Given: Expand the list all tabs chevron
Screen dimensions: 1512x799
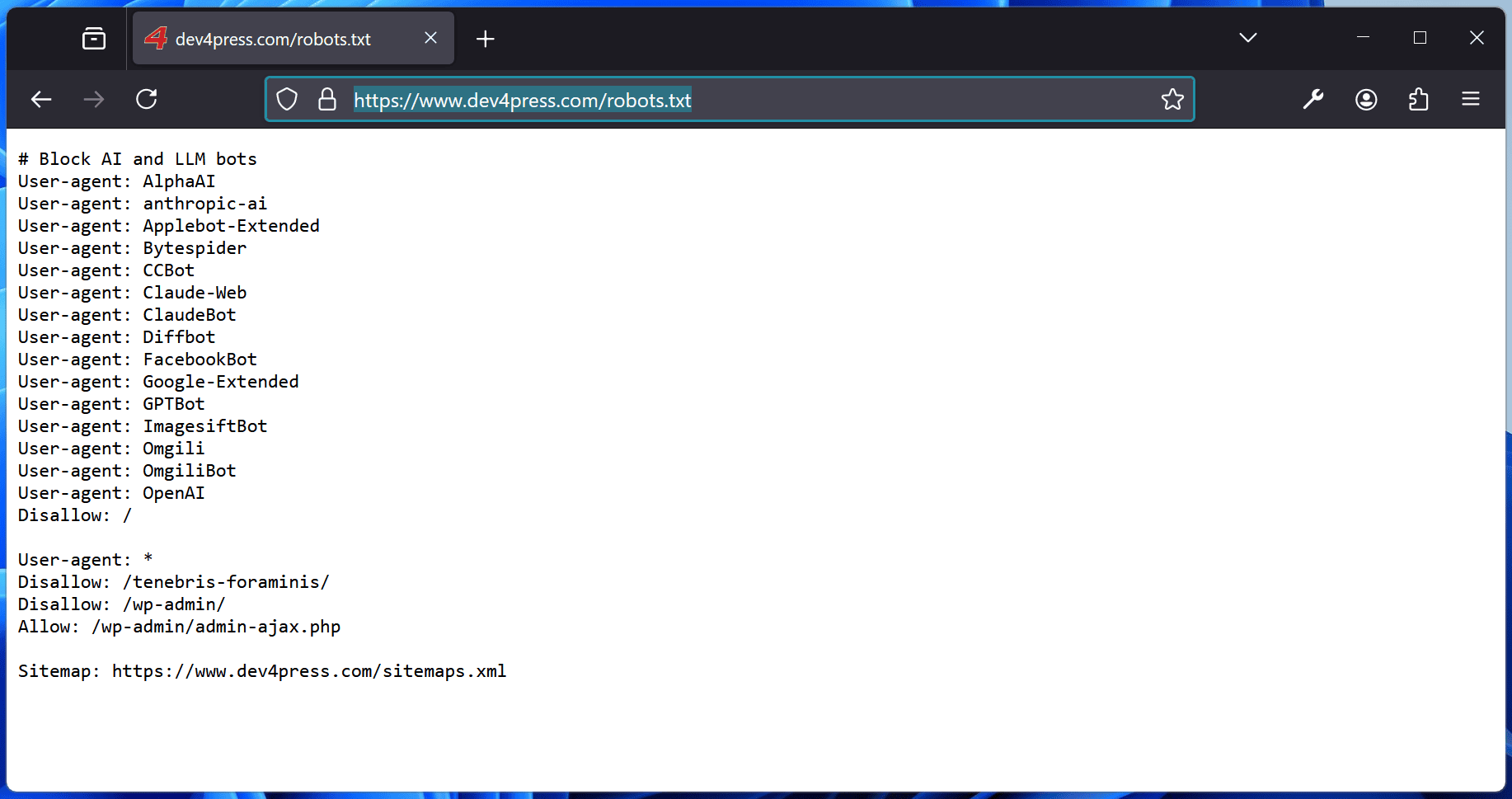Looking at the screenshot, I should pos(1248,38).
